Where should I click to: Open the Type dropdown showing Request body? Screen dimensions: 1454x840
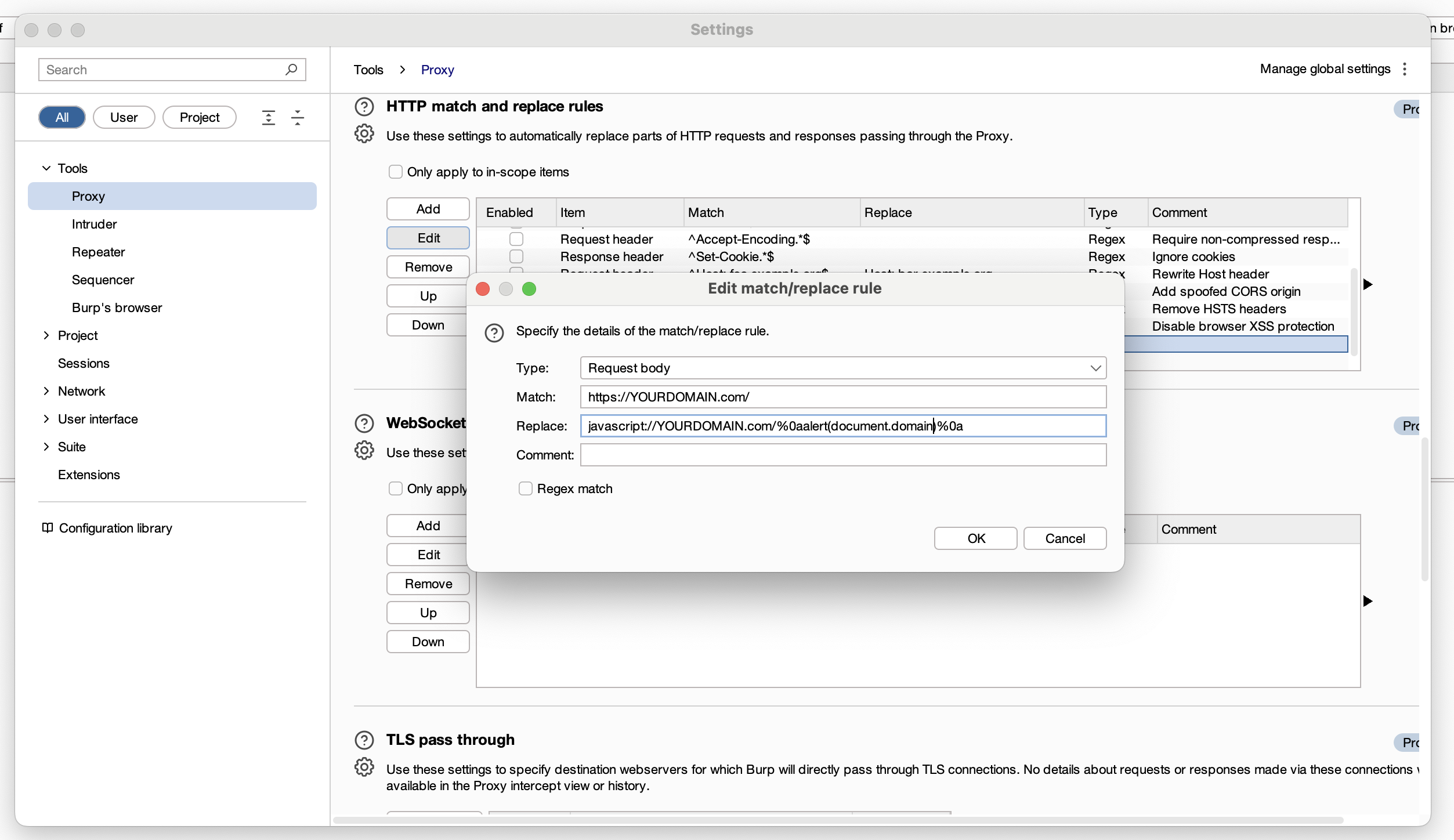842,368
